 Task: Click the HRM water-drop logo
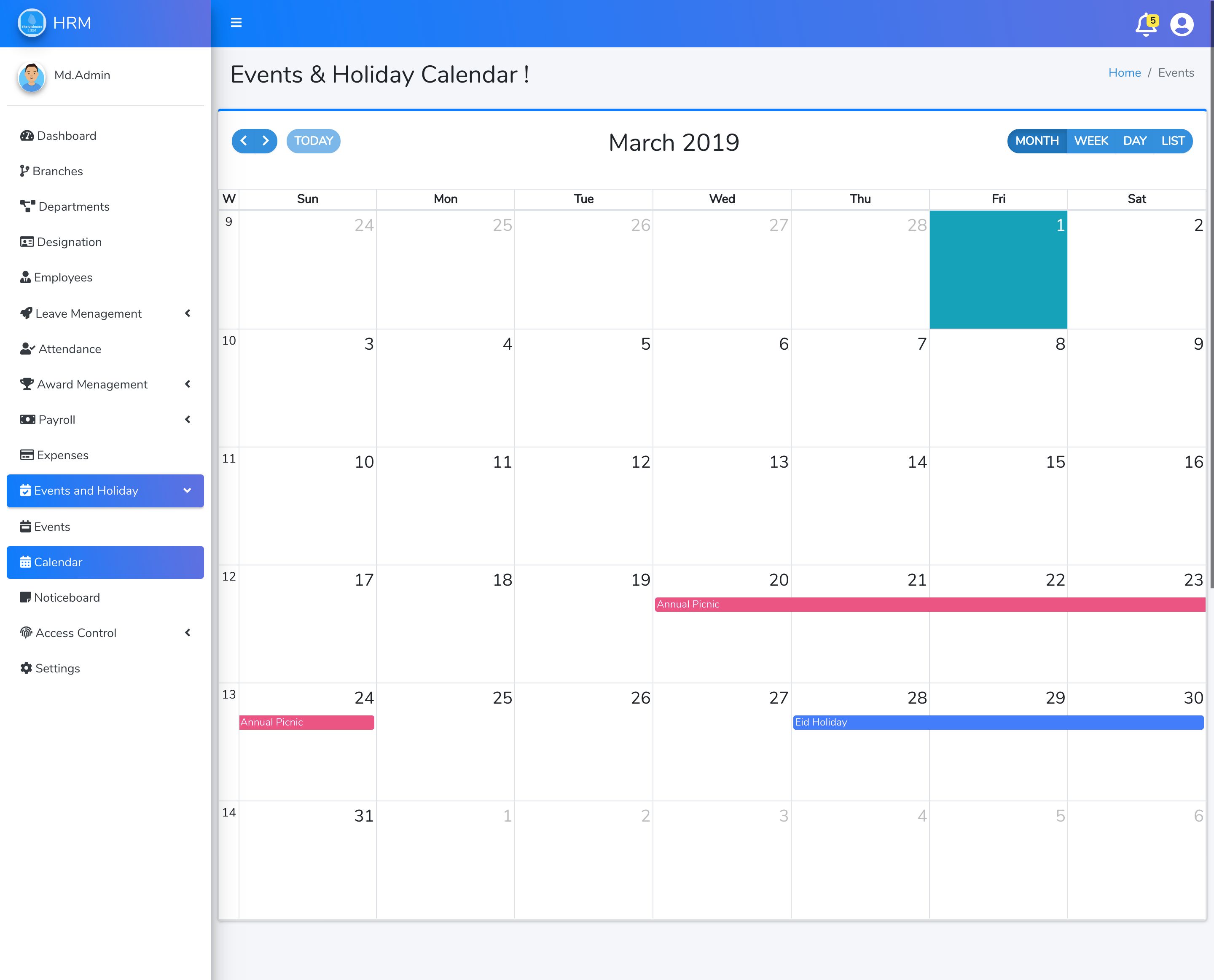pos(32,23)
